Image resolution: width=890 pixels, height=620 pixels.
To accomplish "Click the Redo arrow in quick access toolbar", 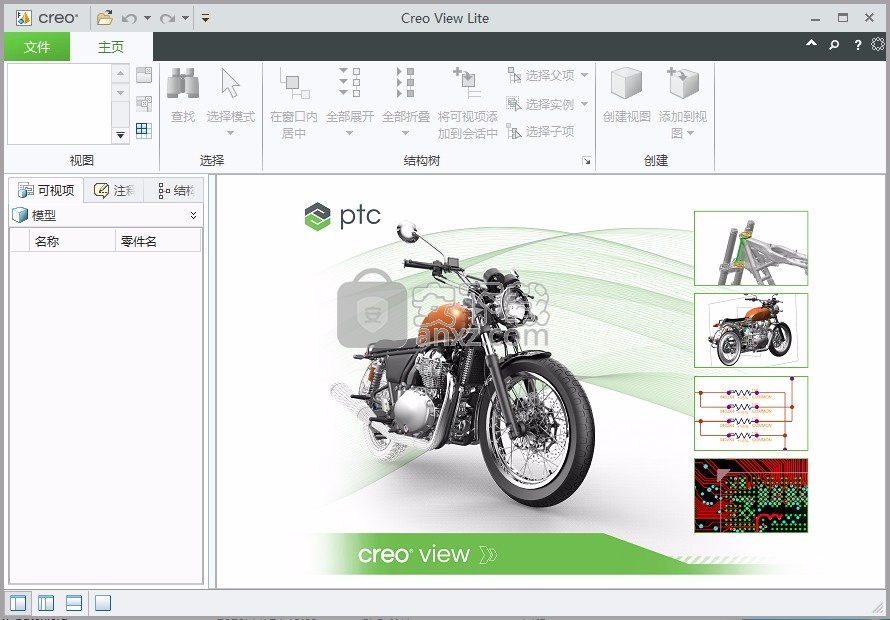I will point(167,18).
